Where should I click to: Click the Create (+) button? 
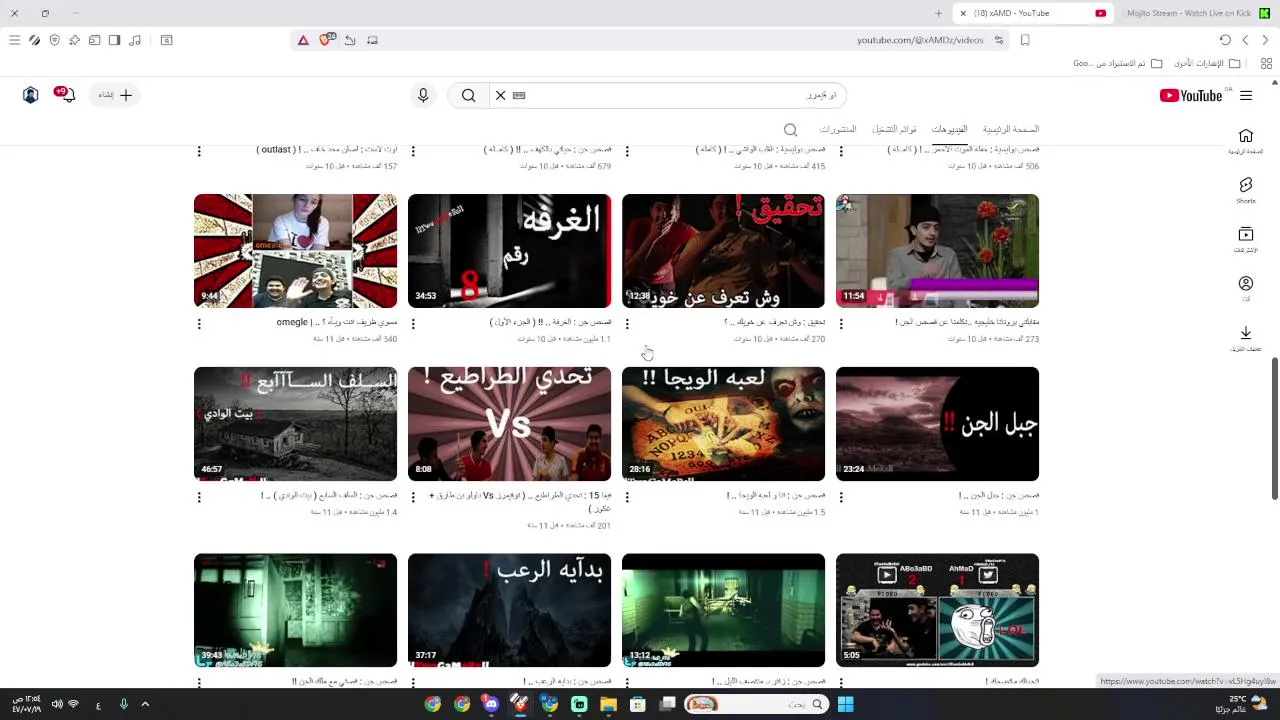point(115,95)
